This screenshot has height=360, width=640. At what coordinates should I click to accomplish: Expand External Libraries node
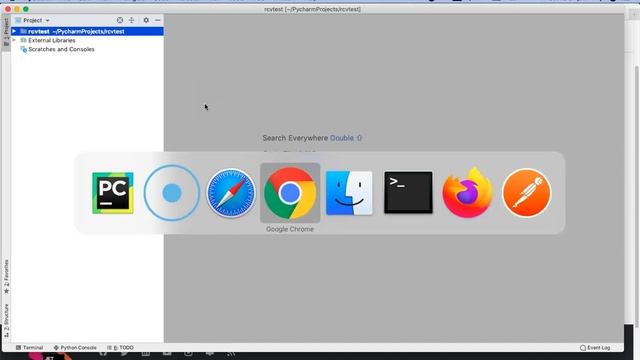tap(14, 40)
